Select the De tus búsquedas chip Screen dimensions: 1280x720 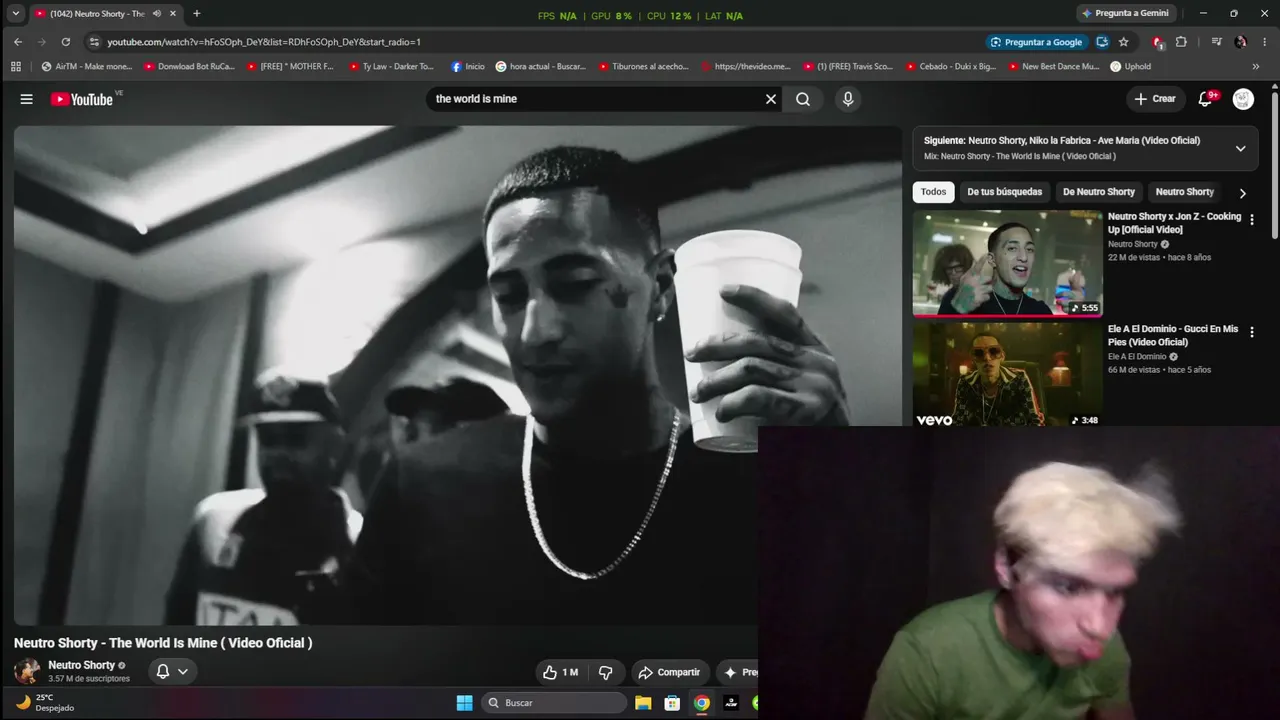click(x=1004, y=192)
